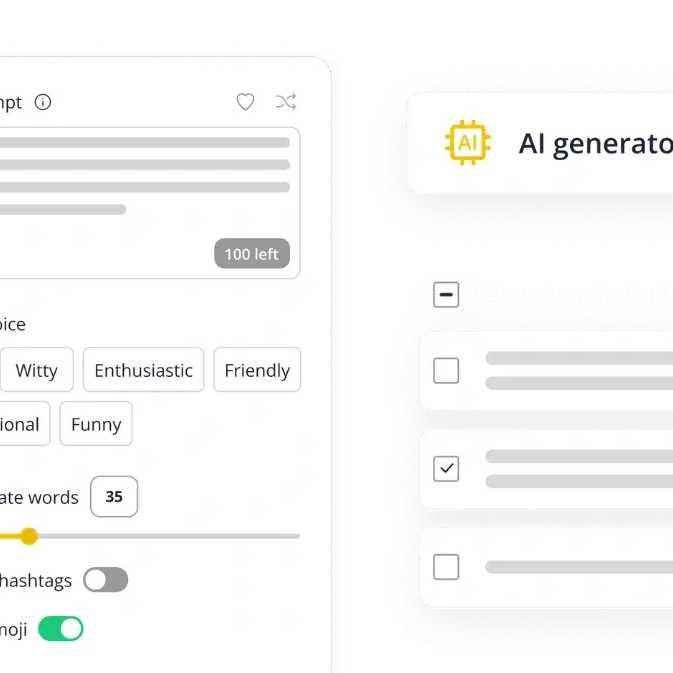Image resolution: width=673 pixels, height=673 pixels.
Task: Click the AI generator title text
Action: (595, 144)
